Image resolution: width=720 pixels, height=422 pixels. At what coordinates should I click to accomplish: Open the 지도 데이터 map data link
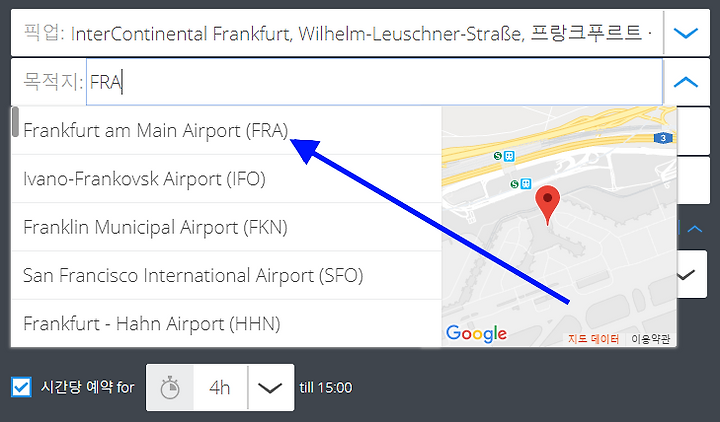coord(594,339)
